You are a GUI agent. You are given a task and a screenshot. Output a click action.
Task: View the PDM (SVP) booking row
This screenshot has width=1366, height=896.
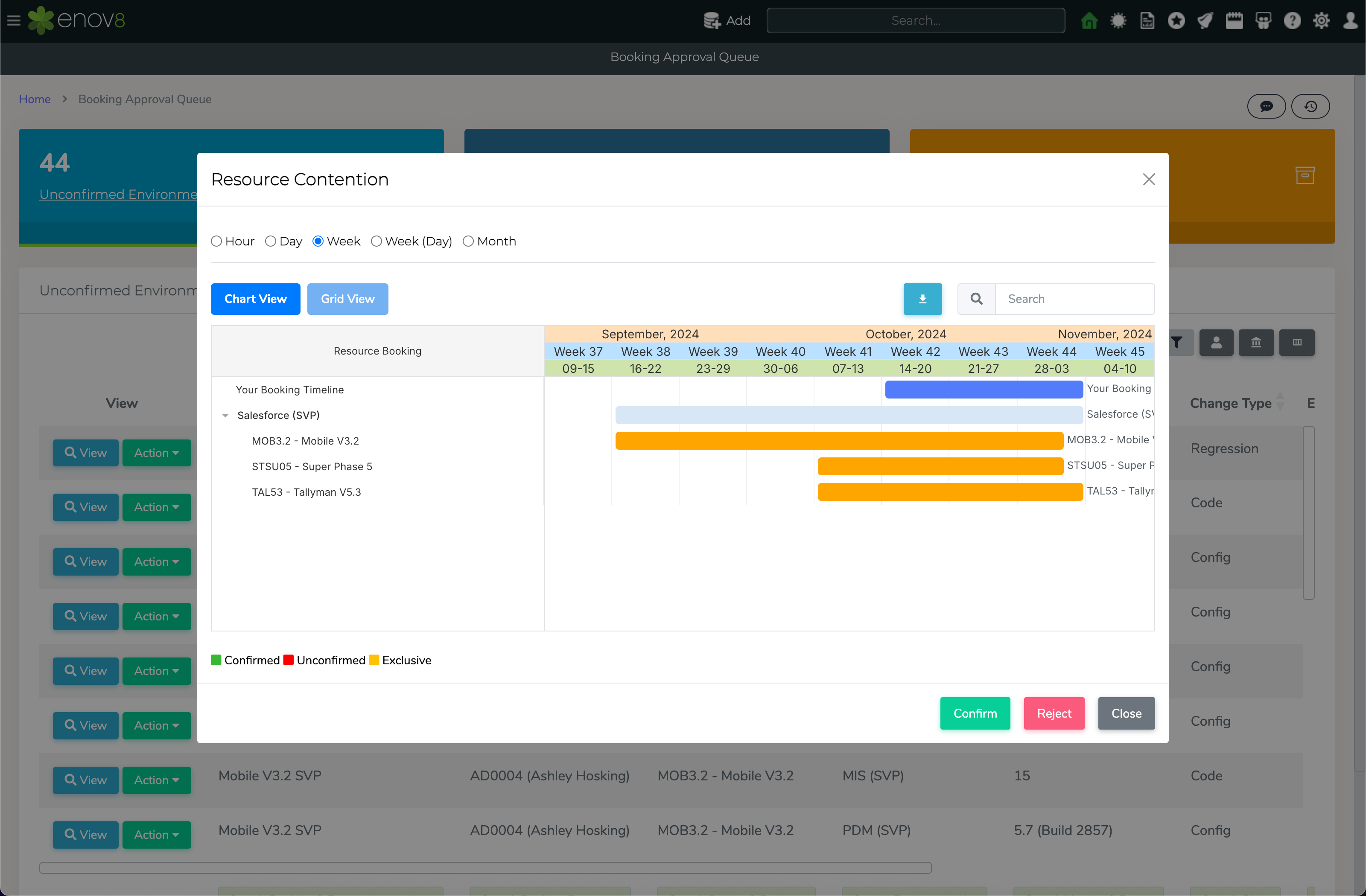[85, 835]
